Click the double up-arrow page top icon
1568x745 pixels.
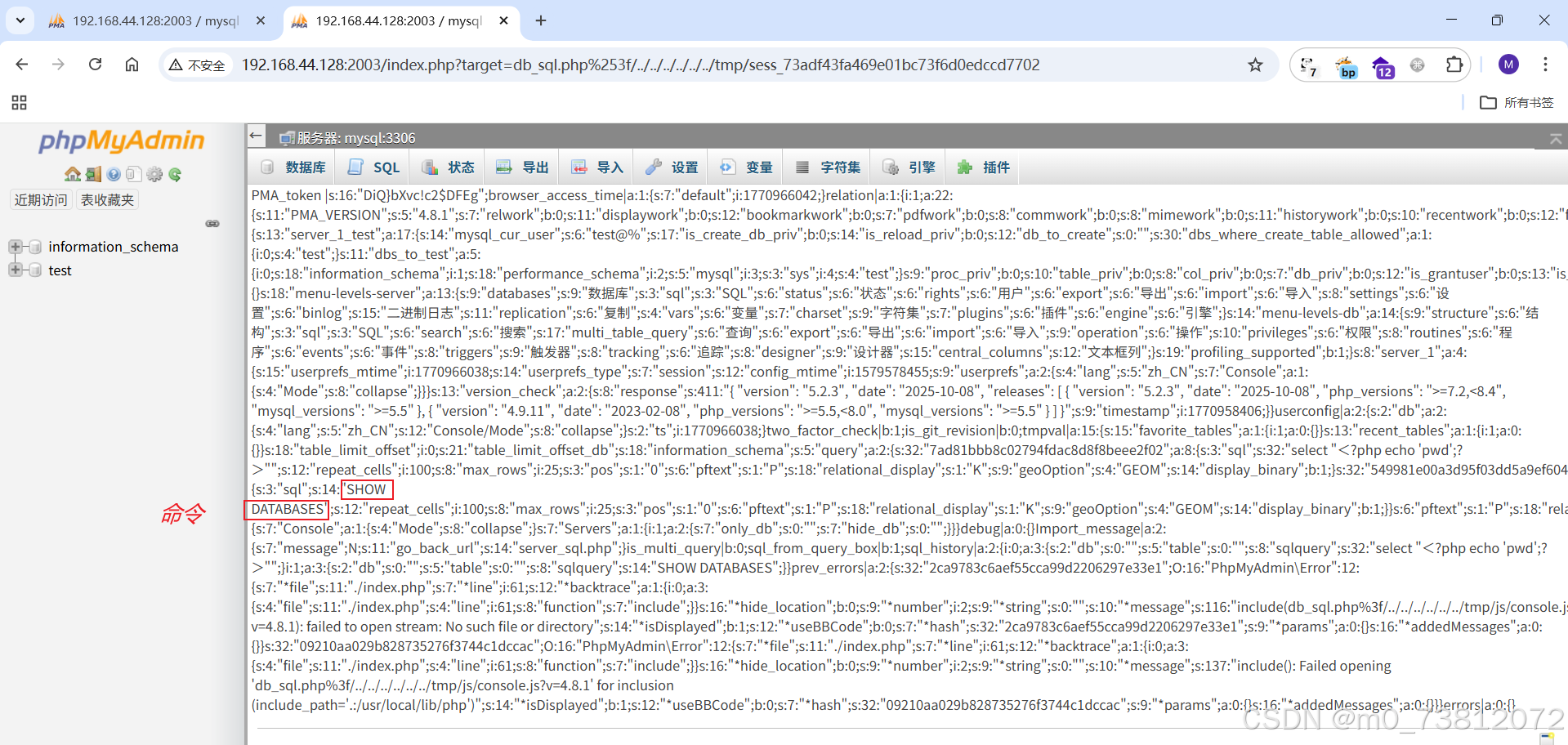pyautogui.click(x=1556, y=140)
